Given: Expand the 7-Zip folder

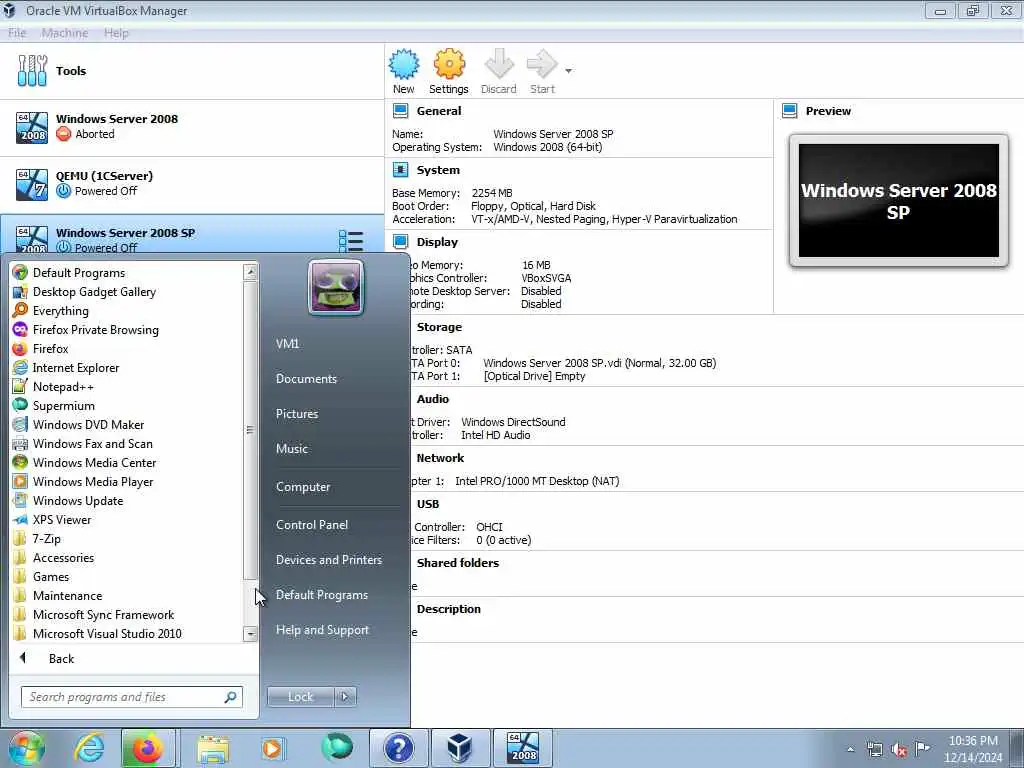Looking at the screenshot, I should 127,538.
